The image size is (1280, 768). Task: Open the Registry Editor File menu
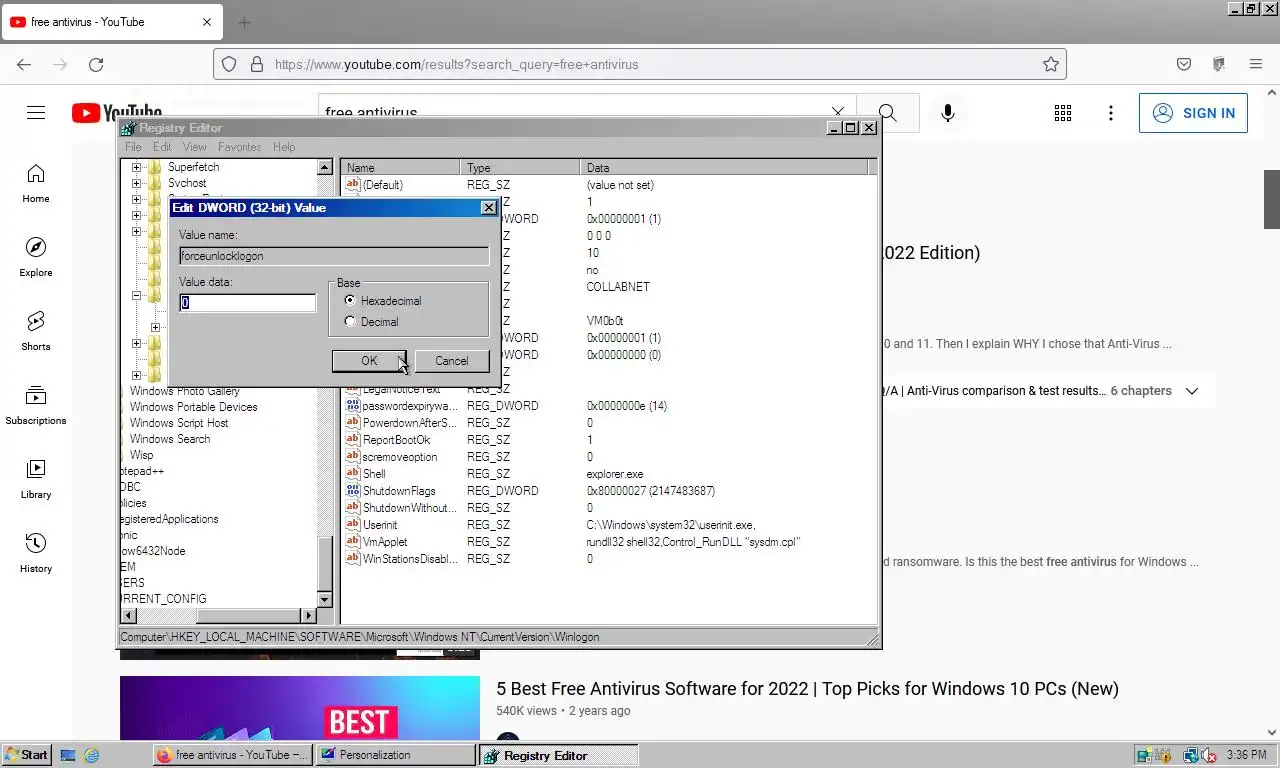(133, 147)
